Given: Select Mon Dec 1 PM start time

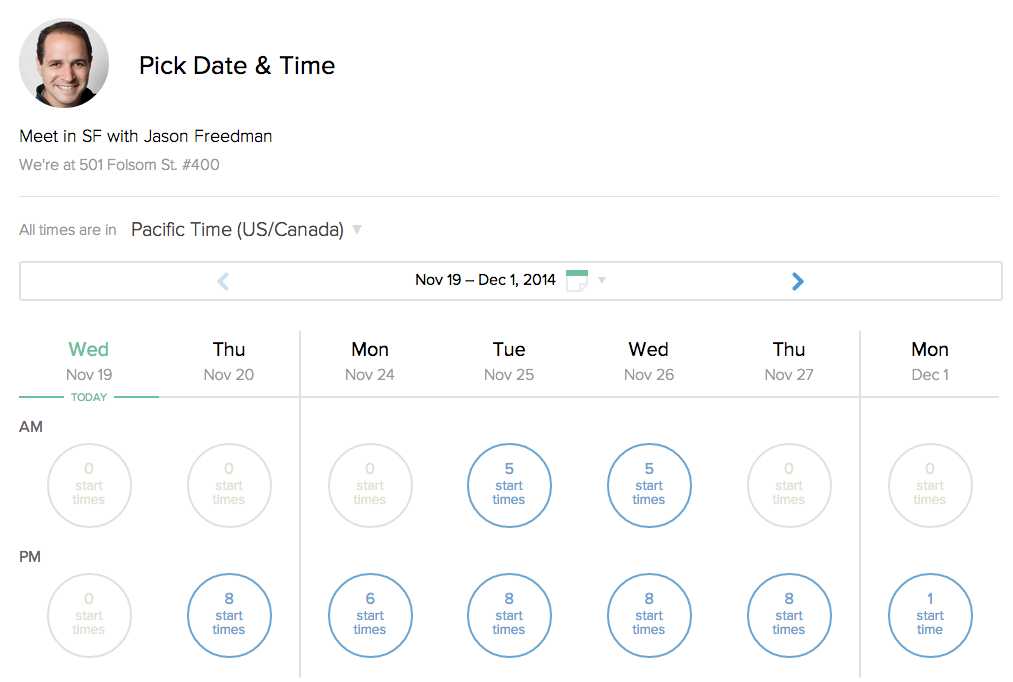Looking at the screenshot, I should coord(930,616).
